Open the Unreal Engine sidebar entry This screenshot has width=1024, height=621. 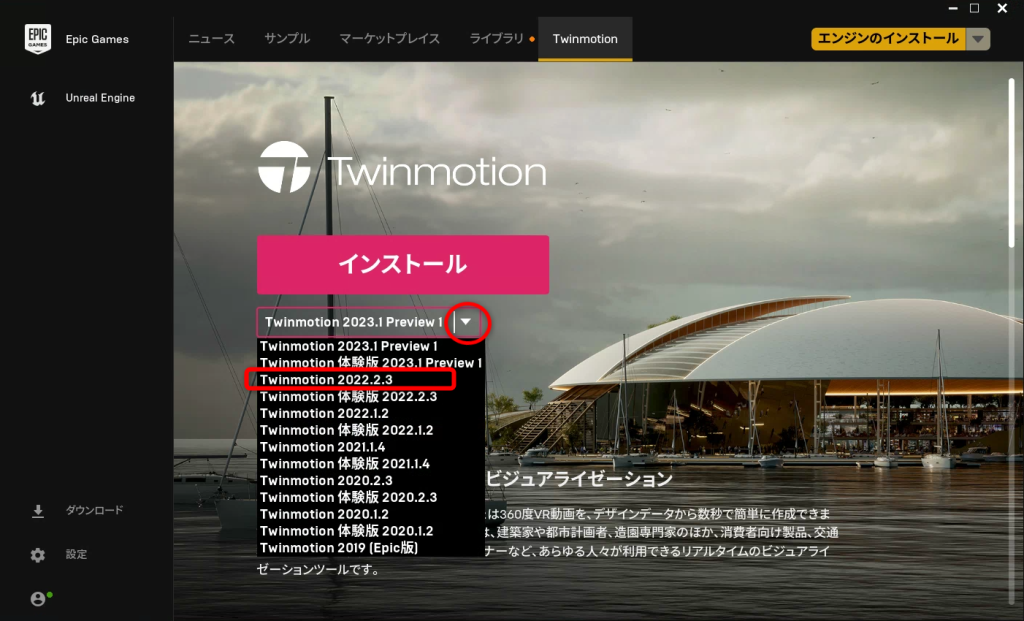[100, 98]
